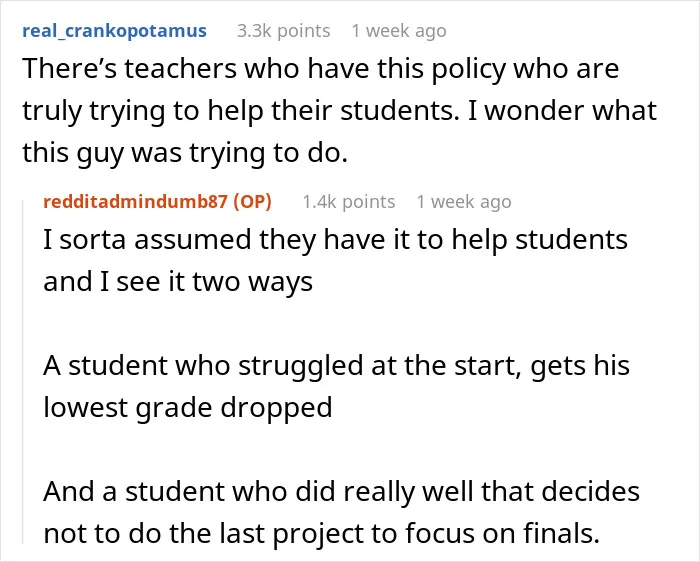The height and width of the screenshot is (562, 700).
Task: Click line starting "truly trying to help"
Action: [x=339, y=112]
